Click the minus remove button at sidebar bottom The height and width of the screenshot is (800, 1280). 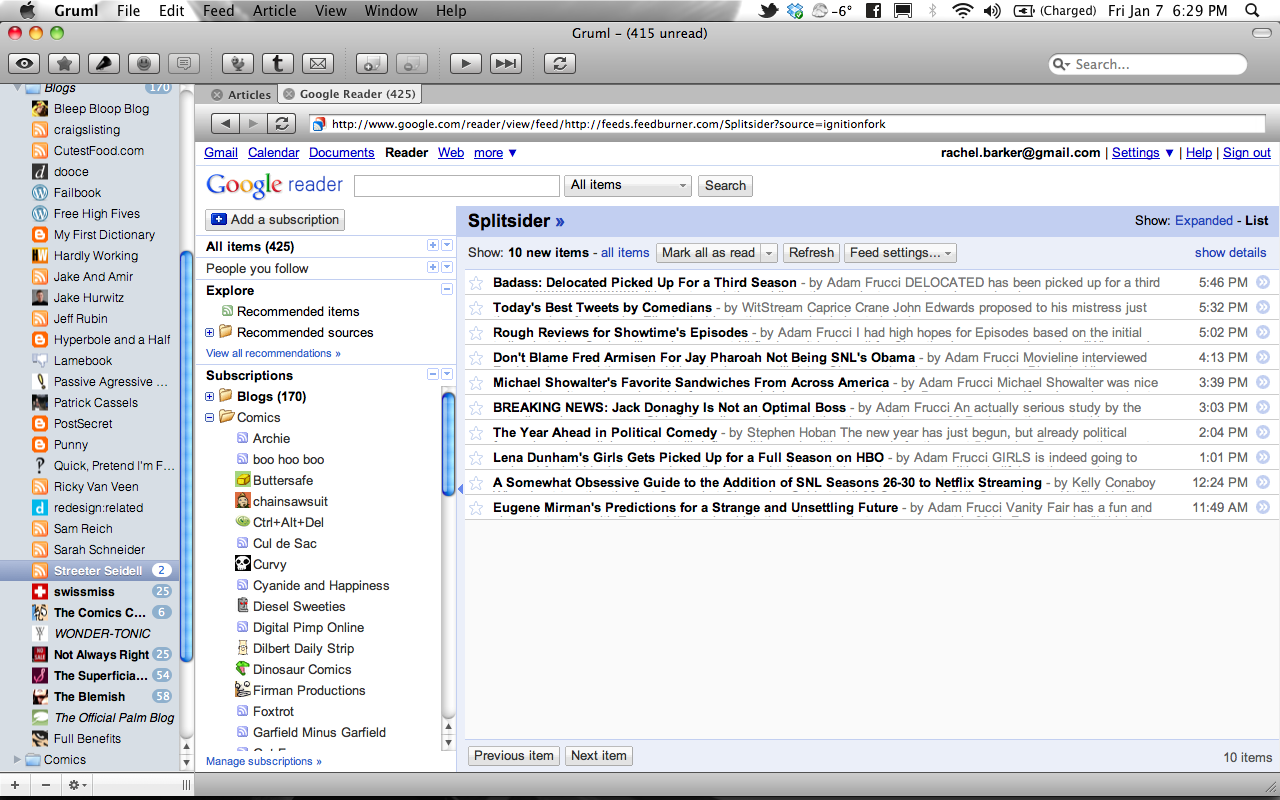tap(45, 785)
